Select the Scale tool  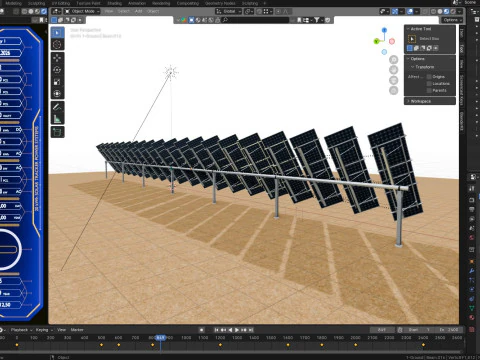(x=57, y=82)
